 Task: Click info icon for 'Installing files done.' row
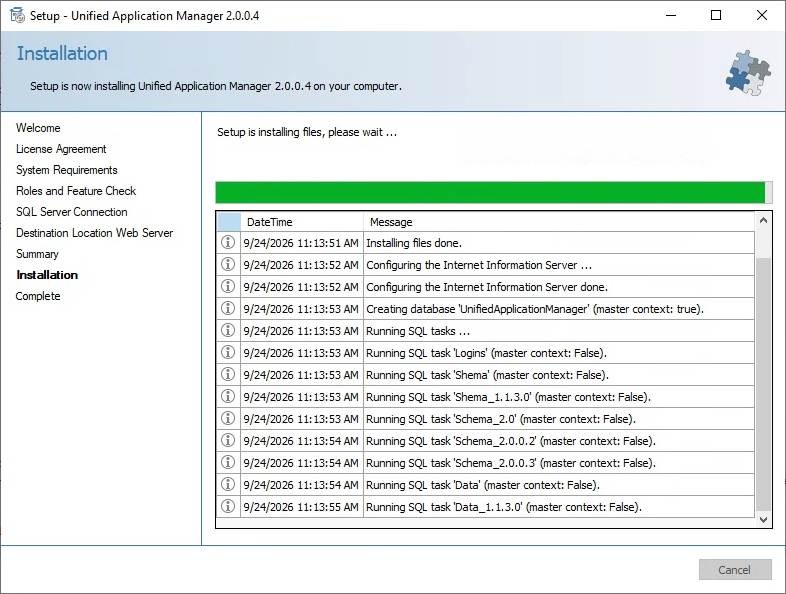228,243
